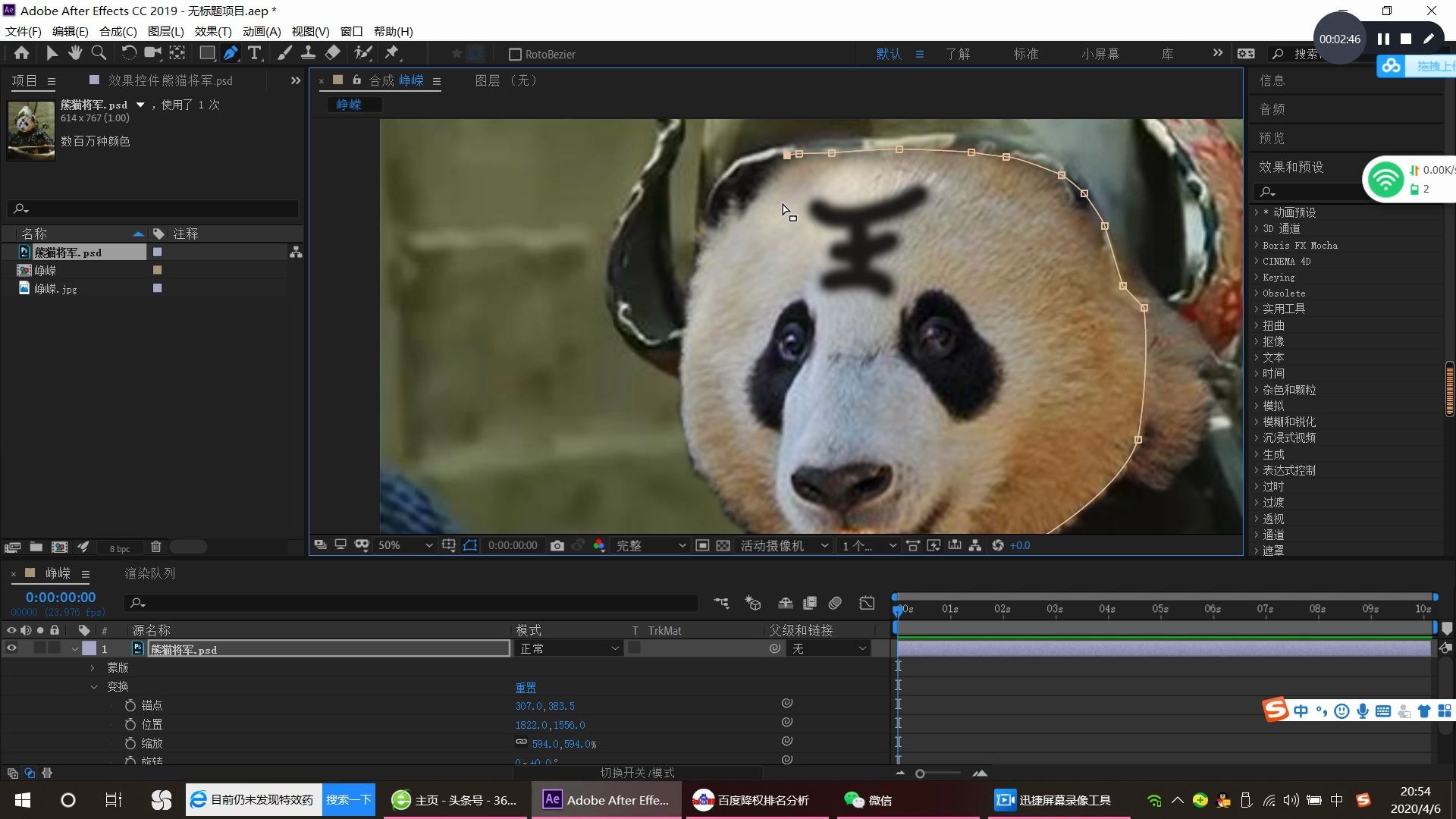This screenshot has width=1456, height=819.
Task: Pick the Zoom magnifier tool
Action: tap(99, 53)
